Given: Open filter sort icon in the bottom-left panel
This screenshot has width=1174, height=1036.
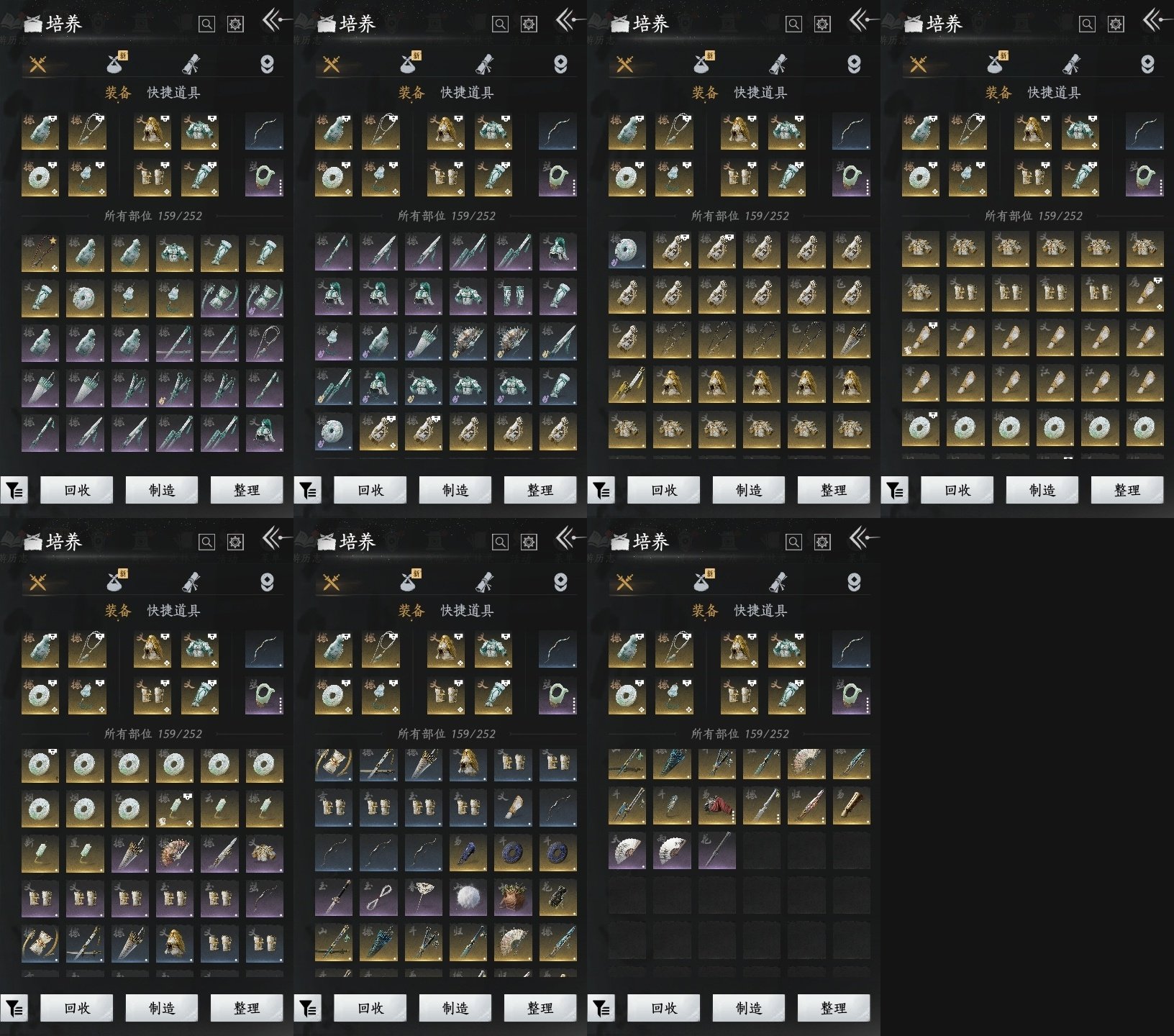Looking at the screenshot, I should [14, 1009].
